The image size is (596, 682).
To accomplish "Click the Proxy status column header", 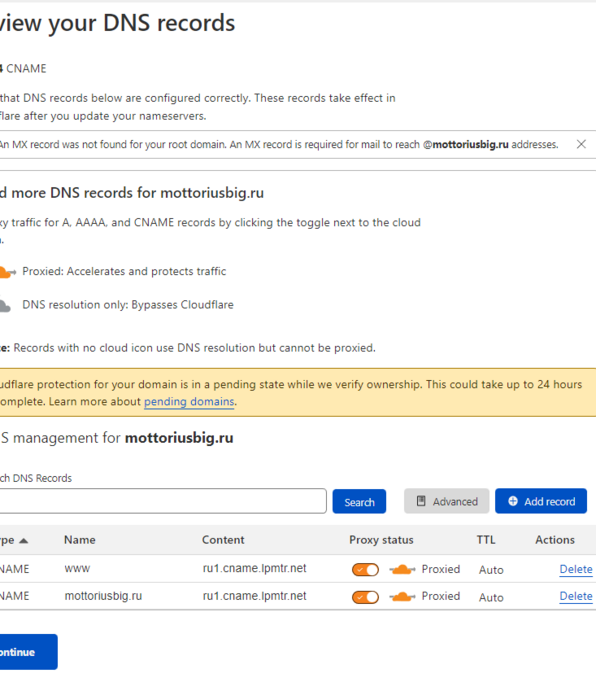I will pyautogui.click(x=381, y=540).
